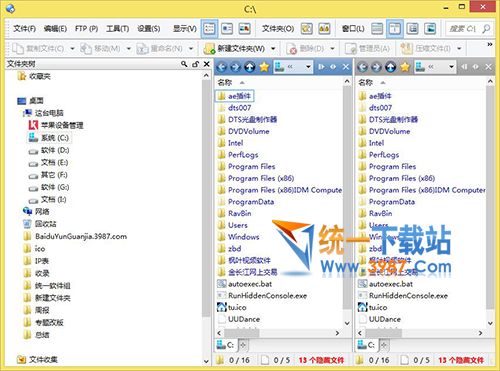Open dropdown arrow next to 压缩文件
500x371 pixels.
point(459,49)
